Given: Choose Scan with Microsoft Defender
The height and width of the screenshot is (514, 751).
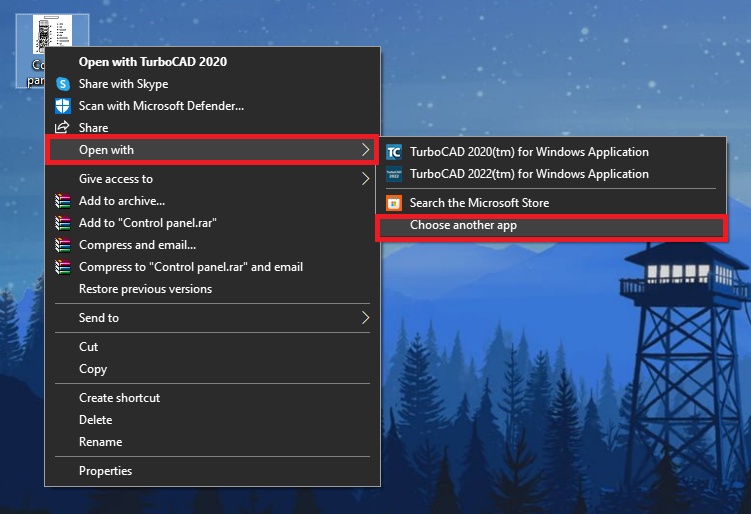Looking at the screenshot, I should (x=213, y=106).
